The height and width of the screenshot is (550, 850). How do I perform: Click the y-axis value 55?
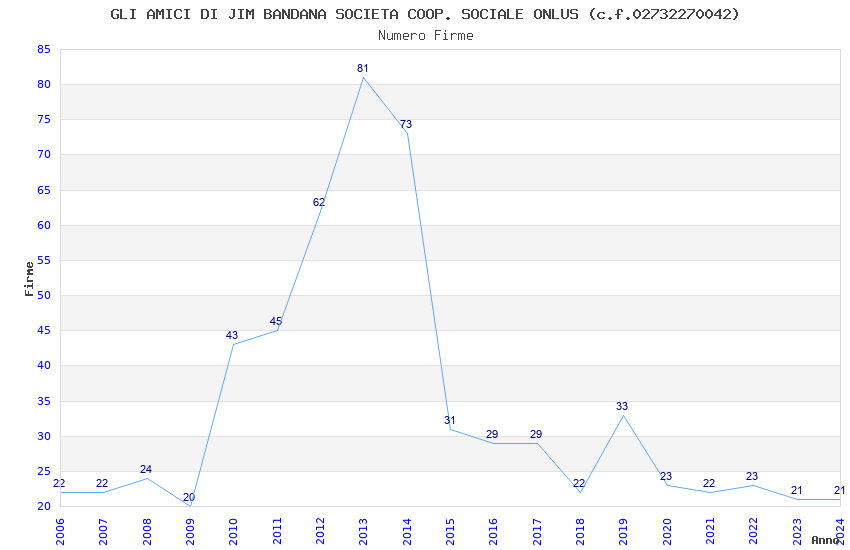[x=44, y=260]
